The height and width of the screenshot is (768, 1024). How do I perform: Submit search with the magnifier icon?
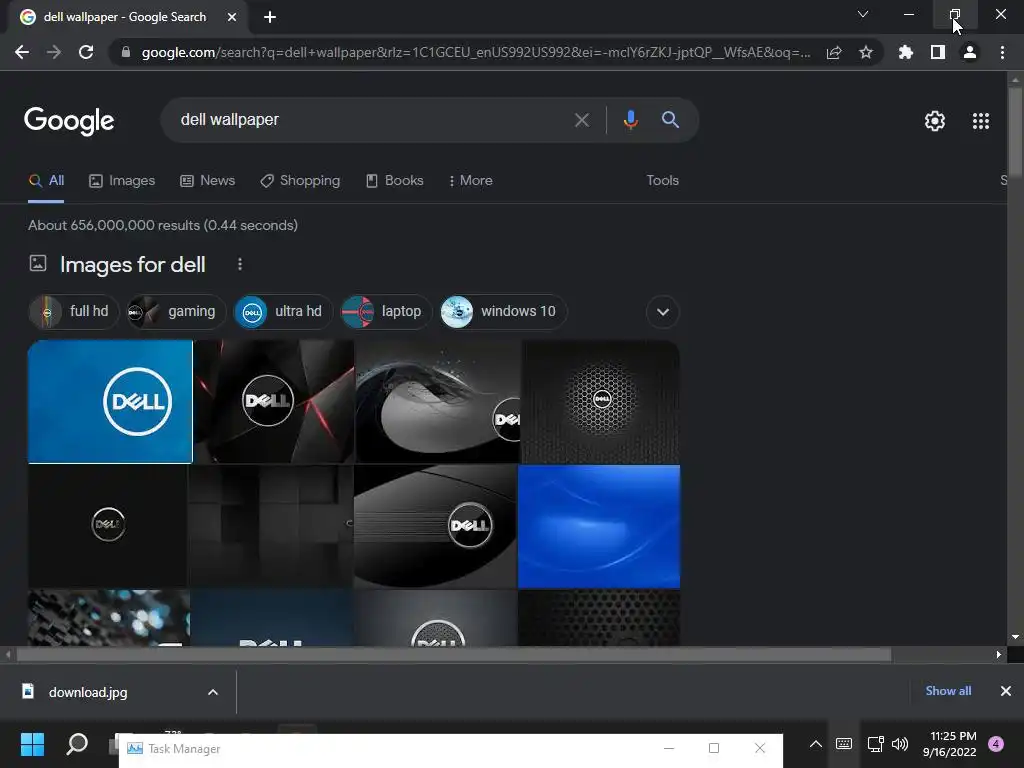[x=670, y=120]
